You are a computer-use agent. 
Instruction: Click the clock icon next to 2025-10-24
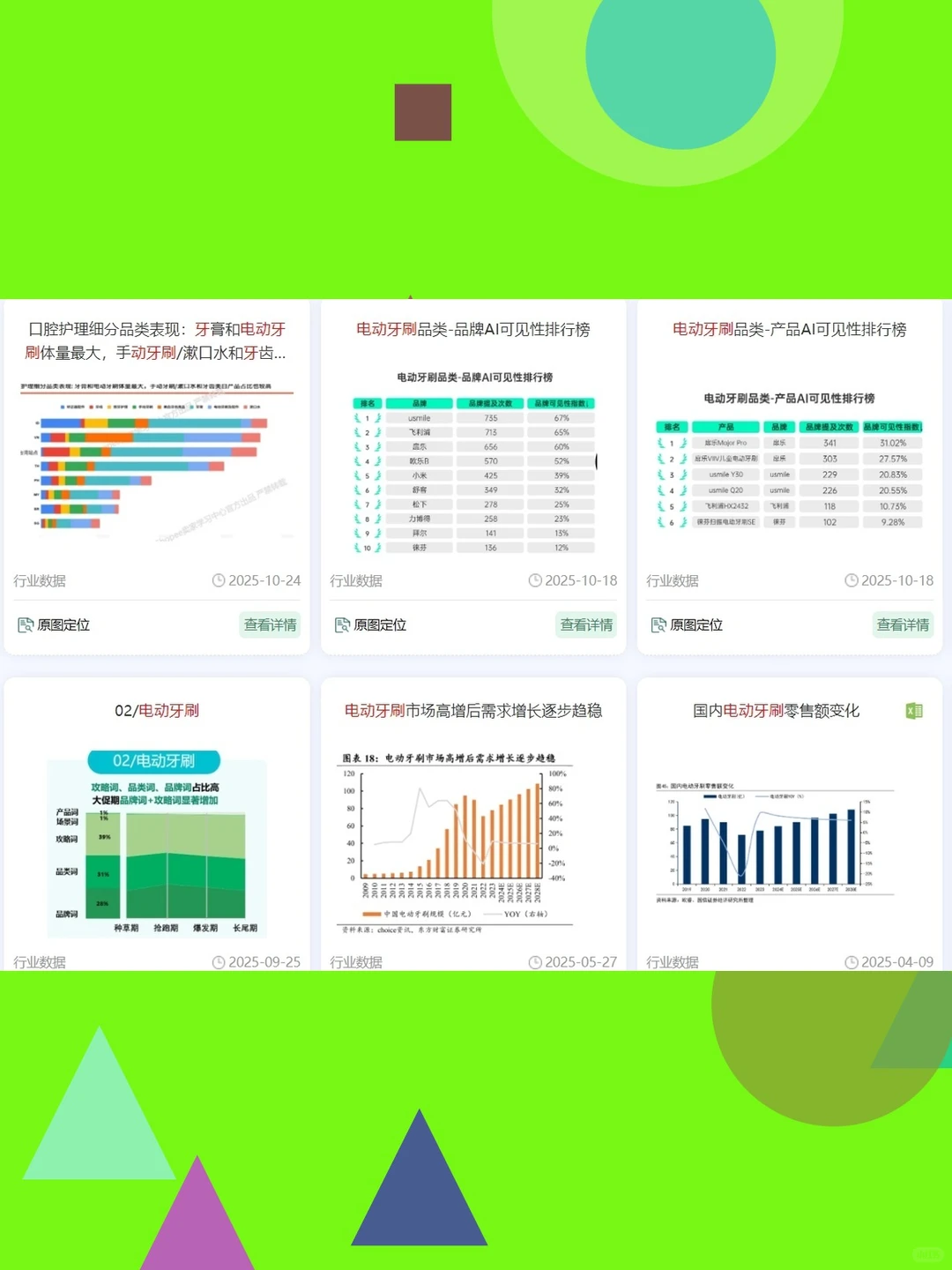pyautogui.click(x=220, y=580)
